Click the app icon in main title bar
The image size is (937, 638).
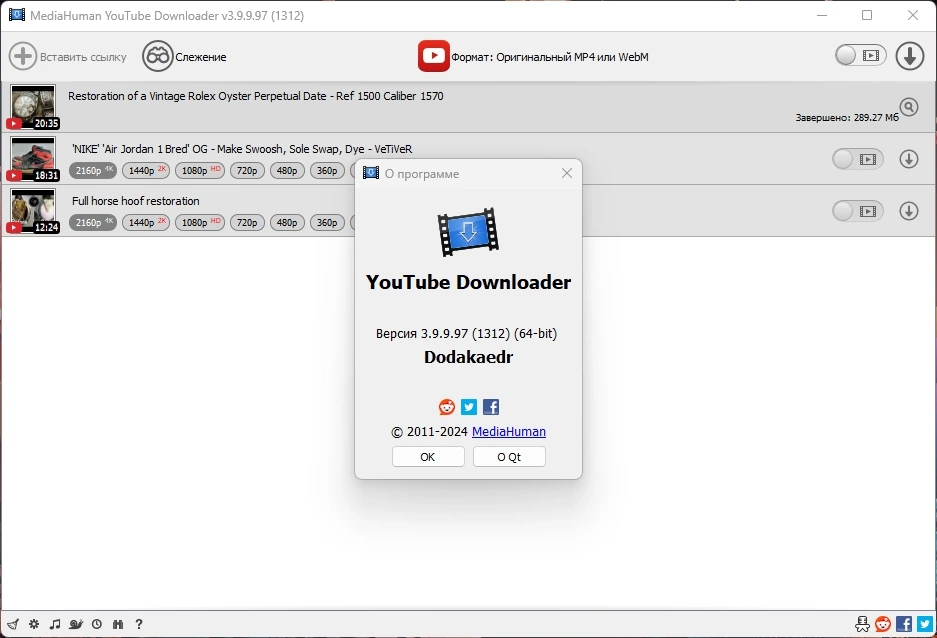[17, 15]
